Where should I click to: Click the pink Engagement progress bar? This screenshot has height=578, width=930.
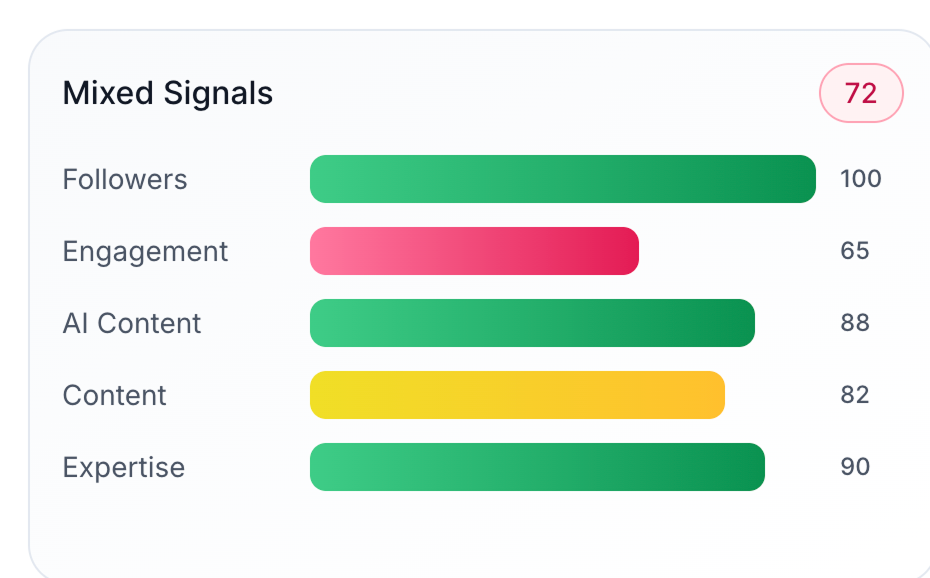click(x=474, y=251)
